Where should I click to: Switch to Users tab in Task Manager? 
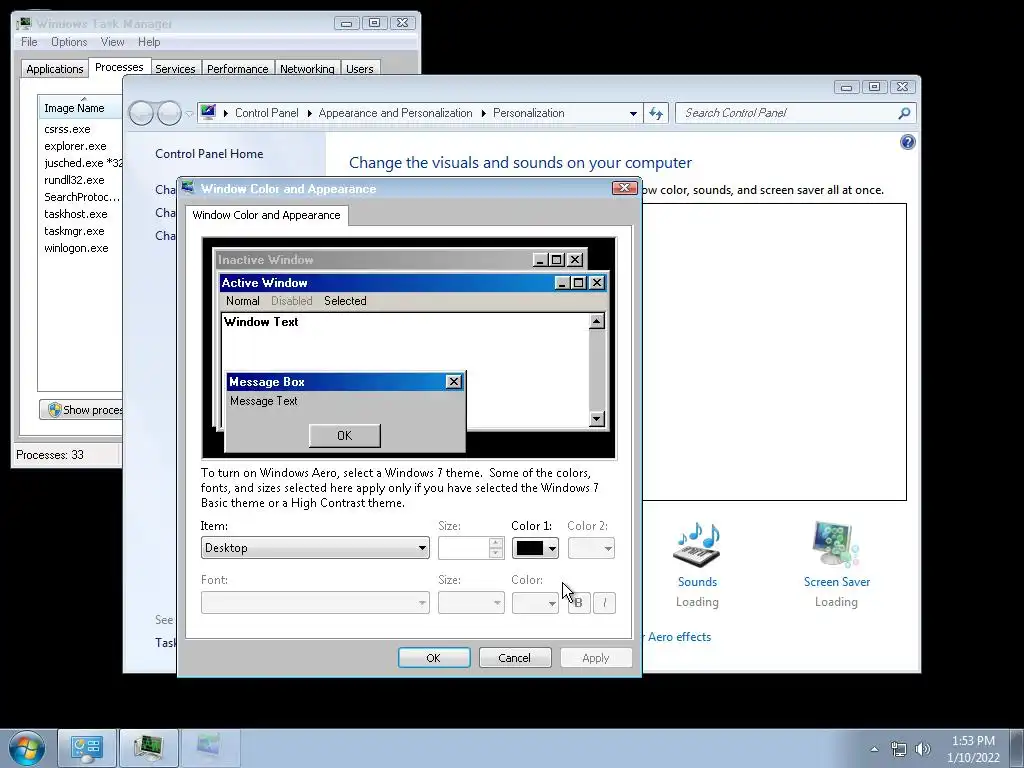360,69
